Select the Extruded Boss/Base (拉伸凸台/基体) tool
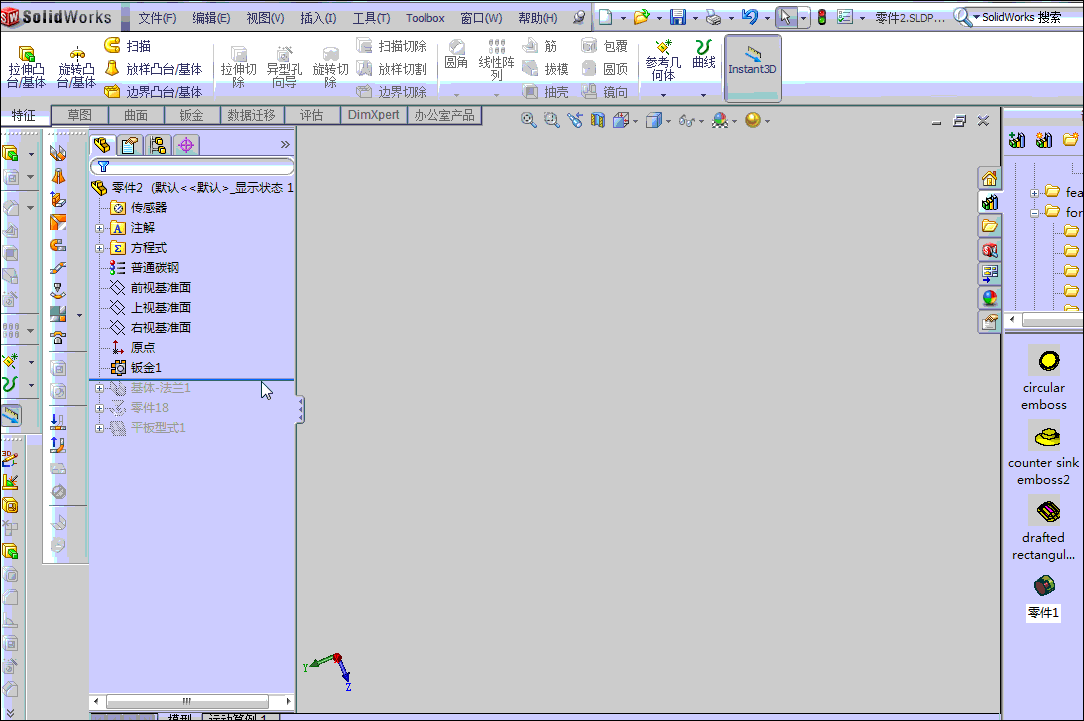The width and height of the screenshot is (1084, 721). (x=26, y=66)
